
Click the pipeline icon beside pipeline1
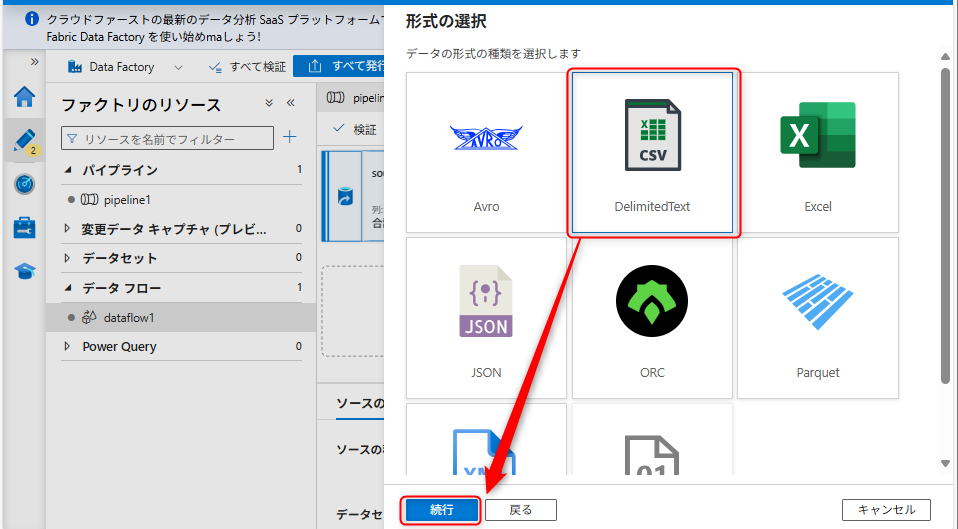pos(90,199)
